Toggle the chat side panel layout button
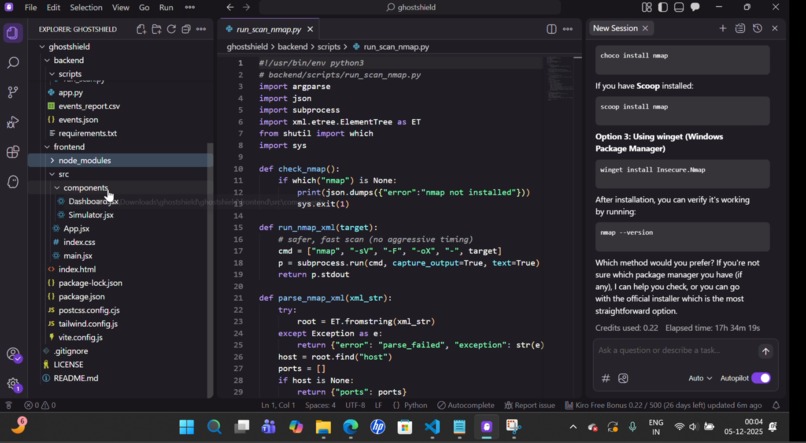This screenshot has width=806, height=443. tap(695, 7)
